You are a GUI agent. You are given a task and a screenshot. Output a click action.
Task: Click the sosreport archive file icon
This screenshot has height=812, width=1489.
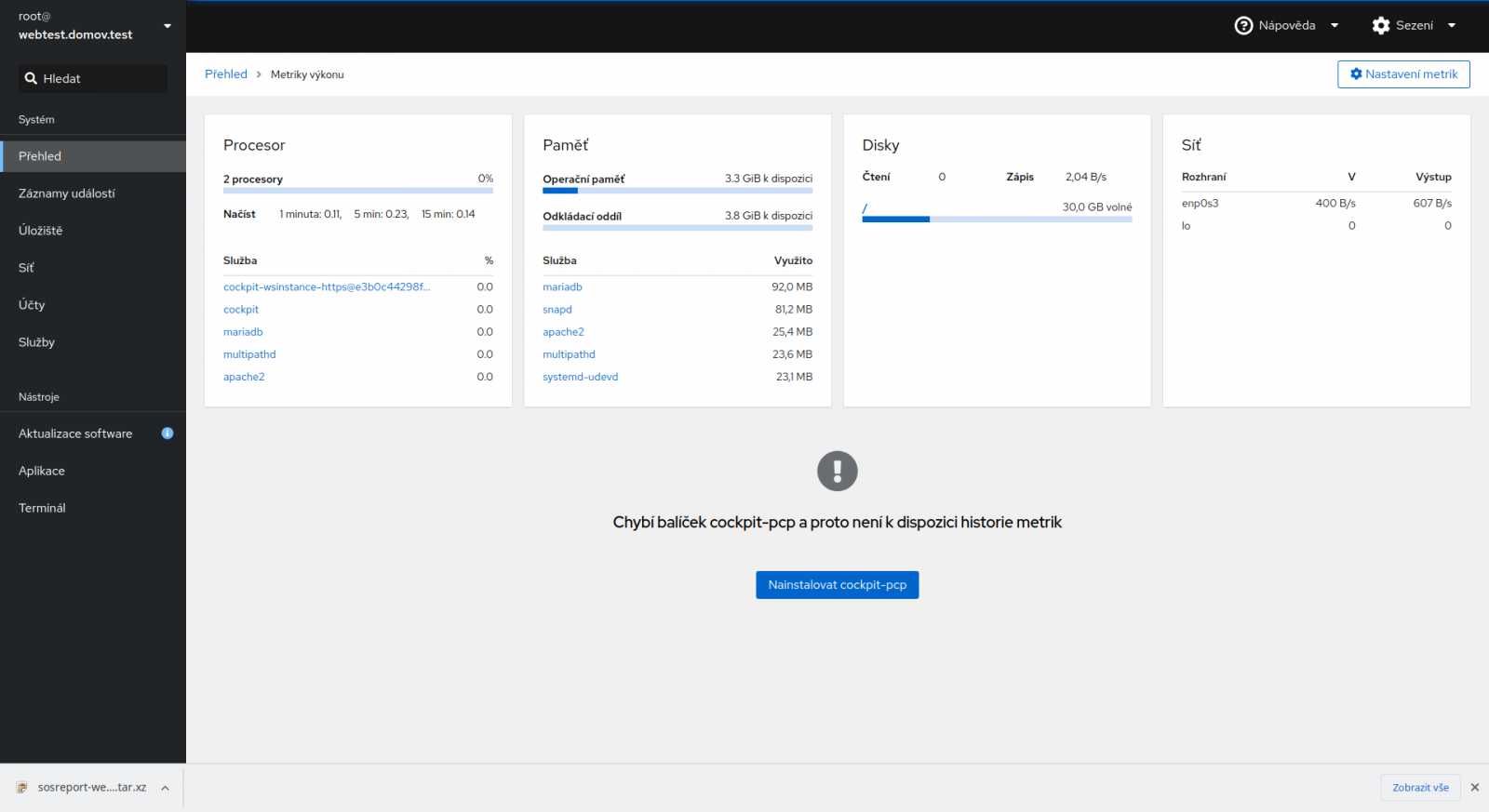point(21,788)
